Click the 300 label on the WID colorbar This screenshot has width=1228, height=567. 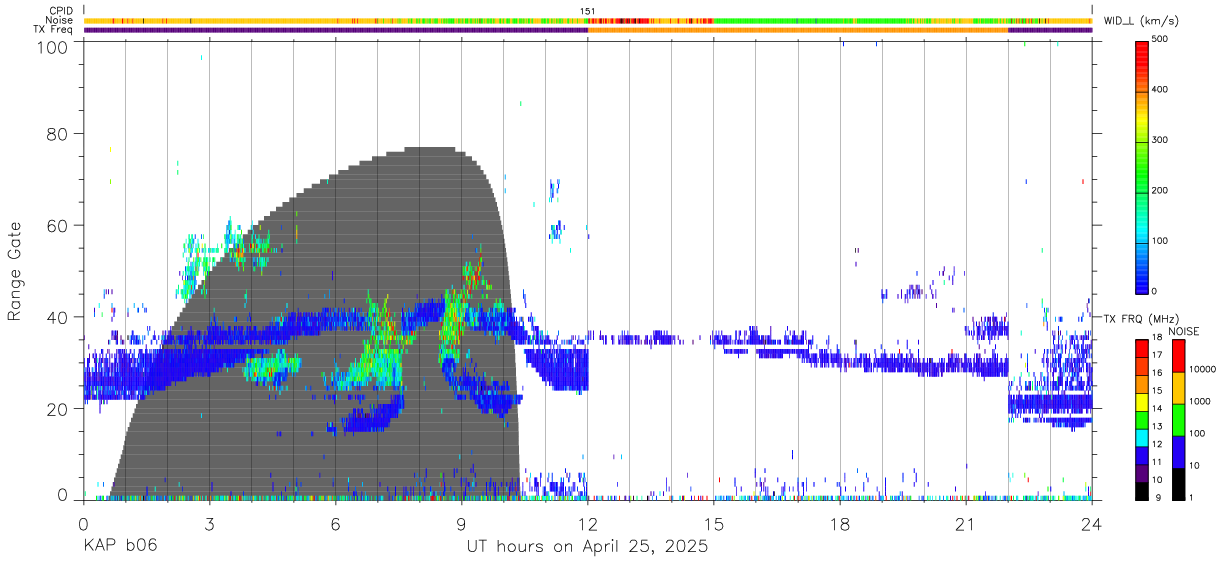click(1161, 140)
